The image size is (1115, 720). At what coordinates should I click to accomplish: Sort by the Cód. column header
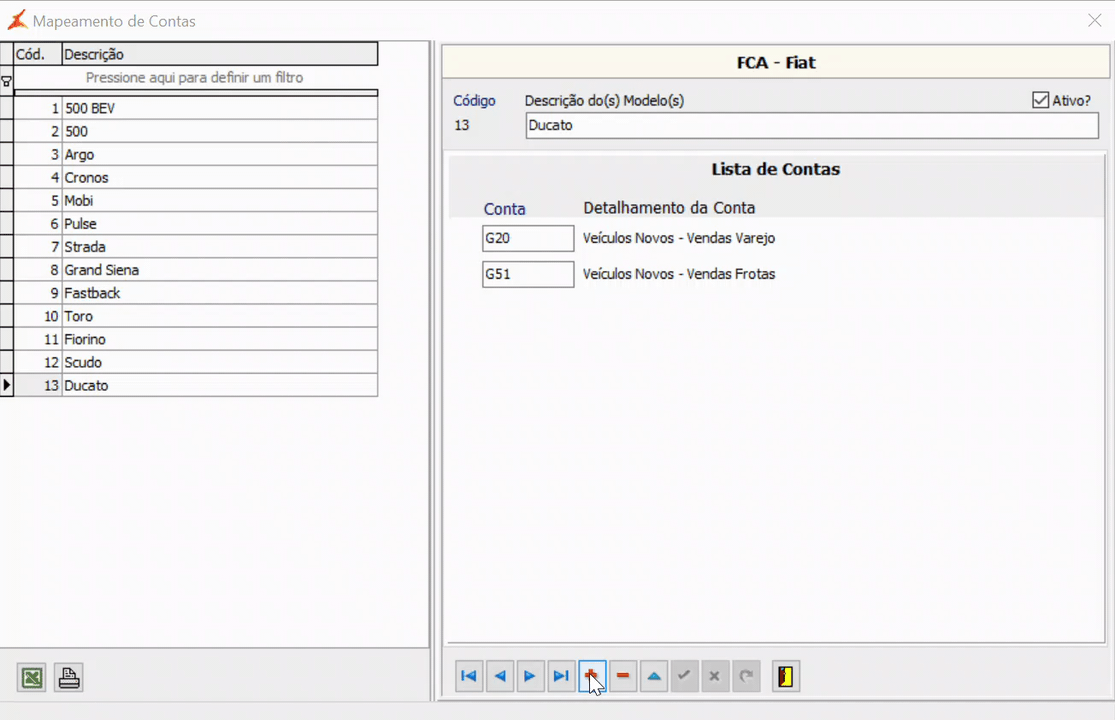pos(38,54)
